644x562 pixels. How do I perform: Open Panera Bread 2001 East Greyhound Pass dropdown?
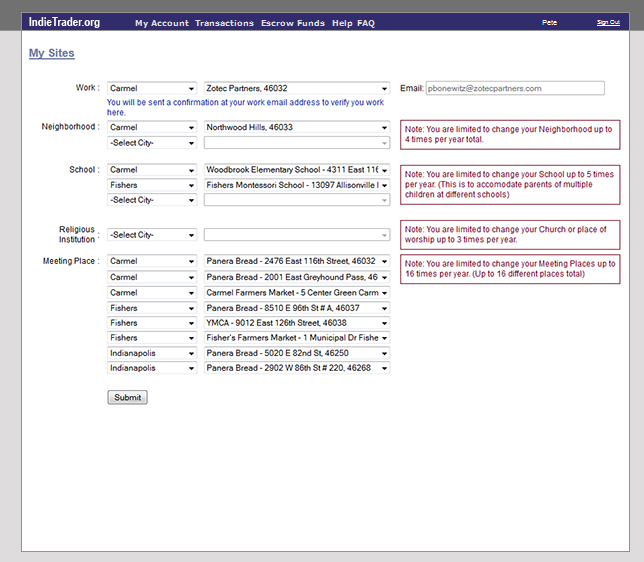coord(297,277)
